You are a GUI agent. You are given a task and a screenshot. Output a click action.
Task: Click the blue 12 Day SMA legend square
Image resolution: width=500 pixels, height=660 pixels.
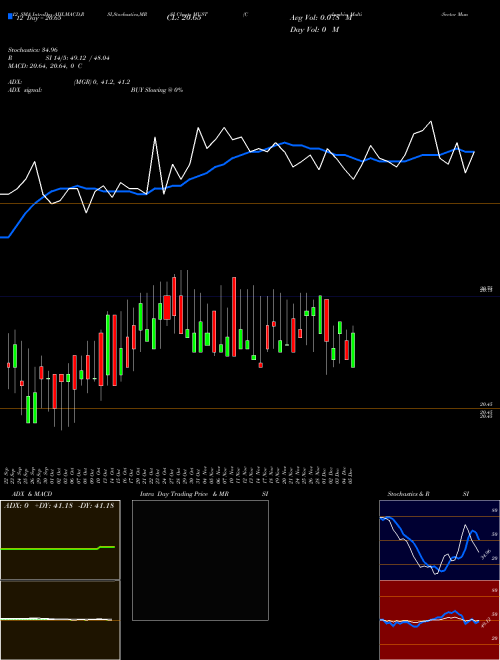click(10, 17)
